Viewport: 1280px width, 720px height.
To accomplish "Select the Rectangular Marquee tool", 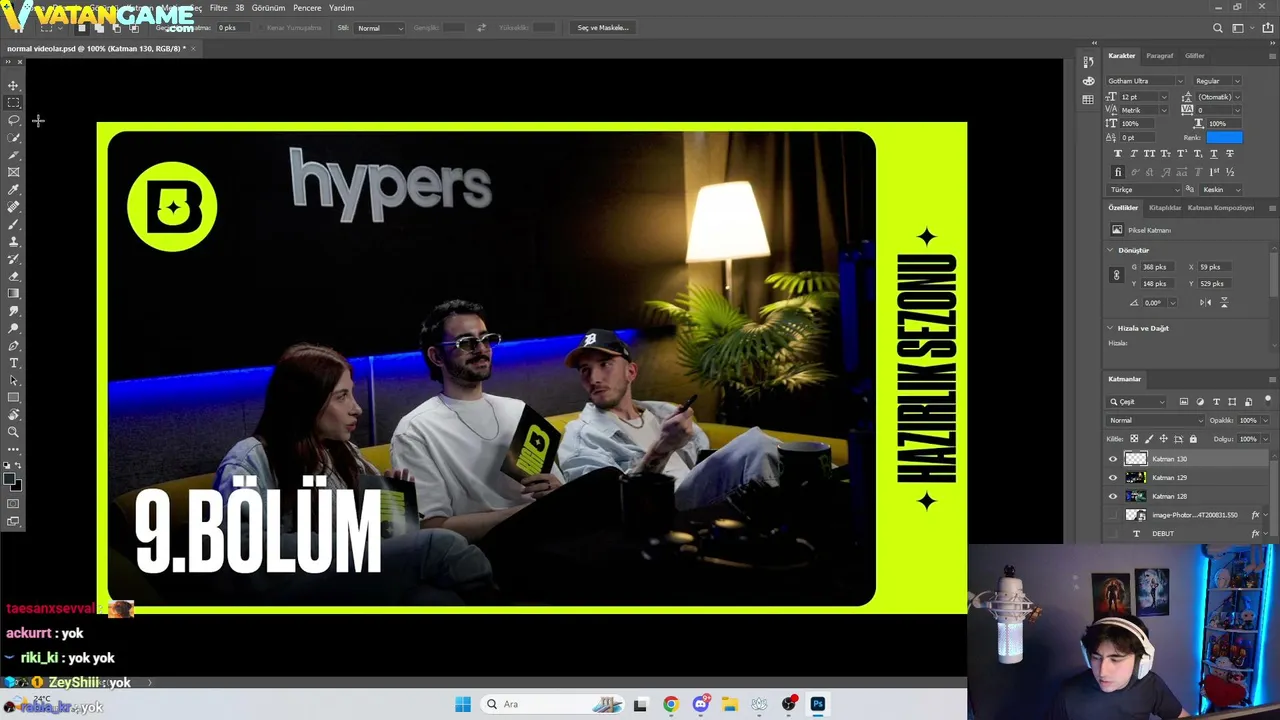I will point(13,102).
